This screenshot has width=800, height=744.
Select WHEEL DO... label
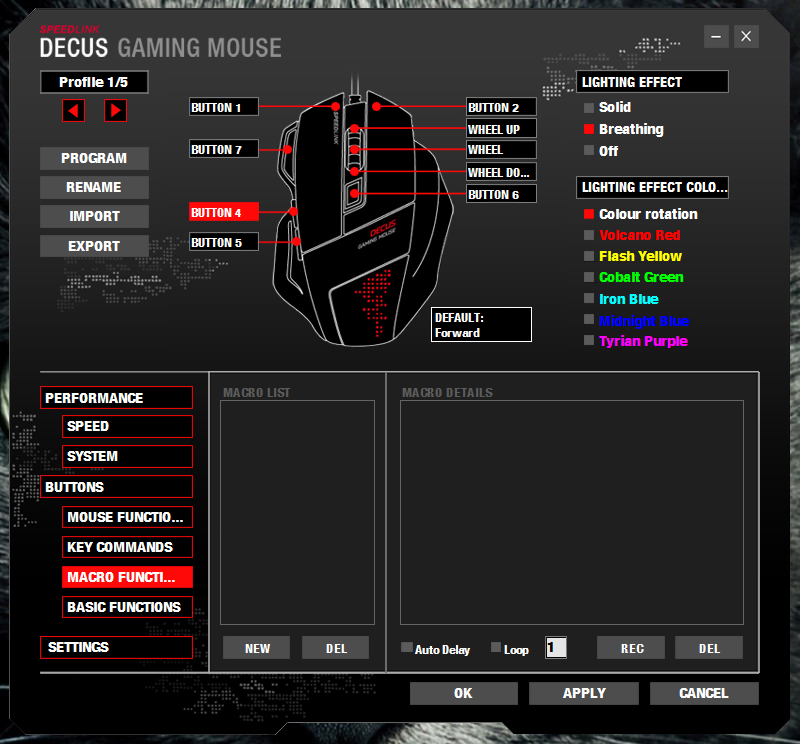tap(501, 172)
